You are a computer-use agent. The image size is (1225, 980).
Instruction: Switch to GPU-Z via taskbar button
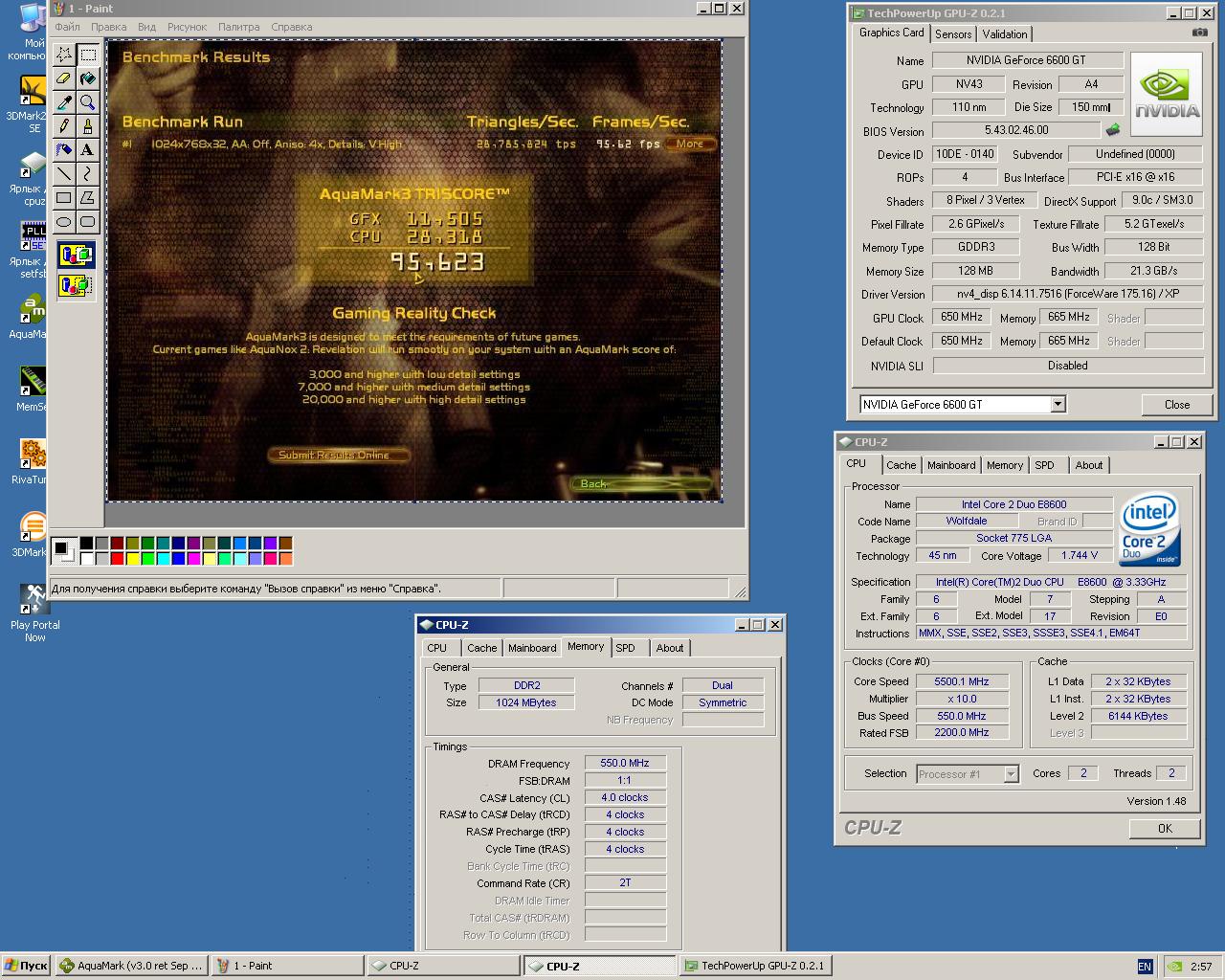[x=756, y=966]
